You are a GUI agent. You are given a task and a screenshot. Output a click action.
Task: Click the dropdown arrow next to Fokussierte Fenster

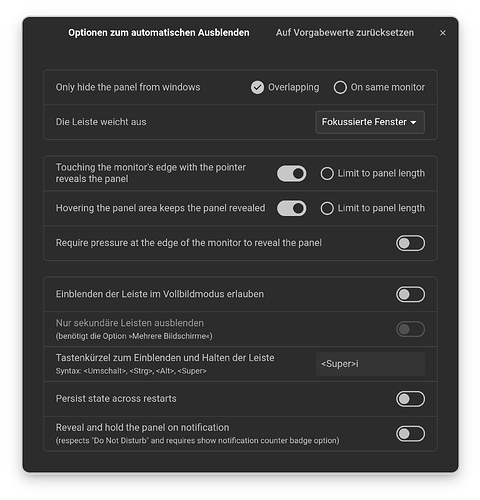[x=413, y=122]
